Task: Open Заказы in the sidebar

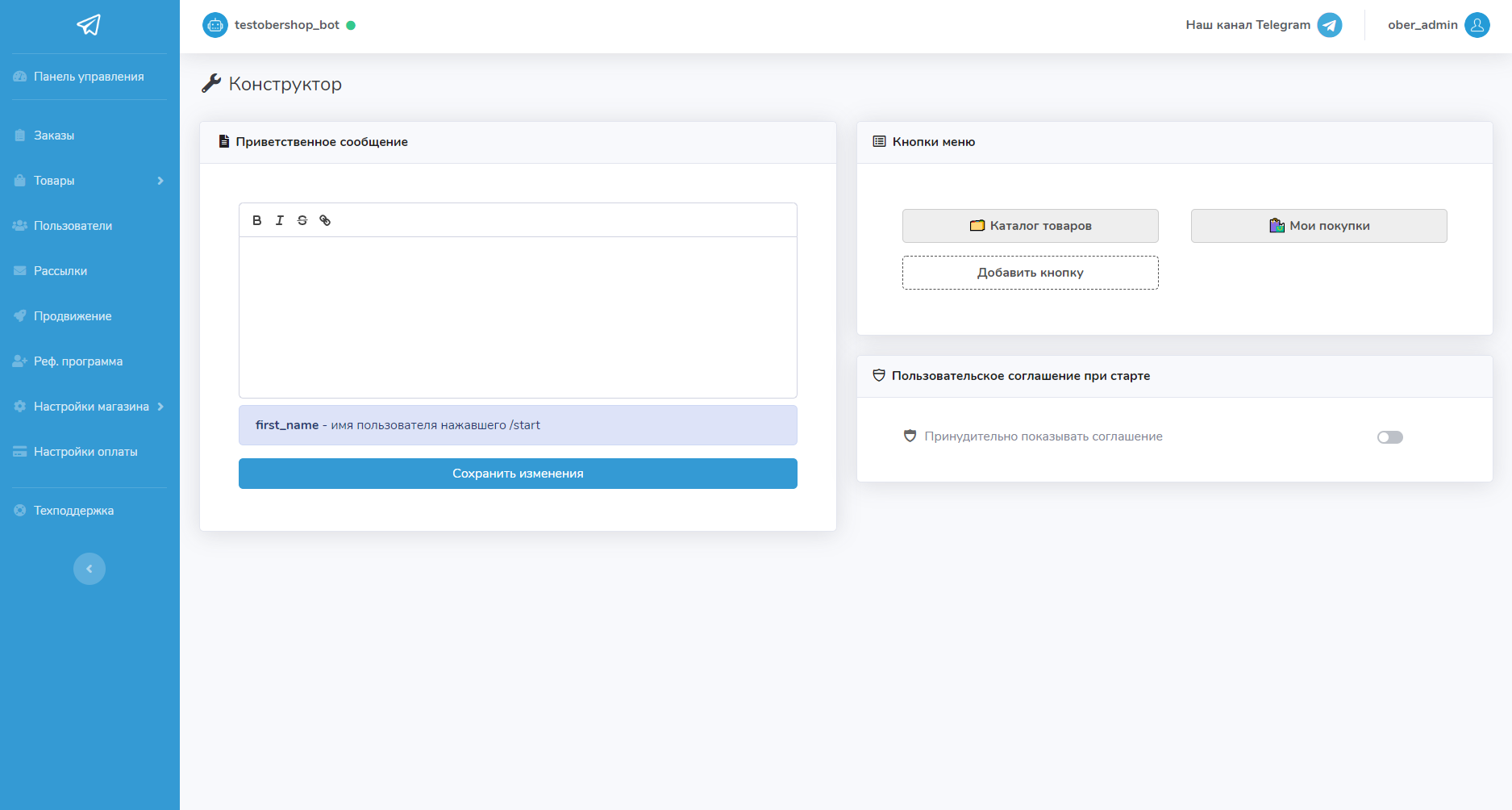Action: (54, 136)
